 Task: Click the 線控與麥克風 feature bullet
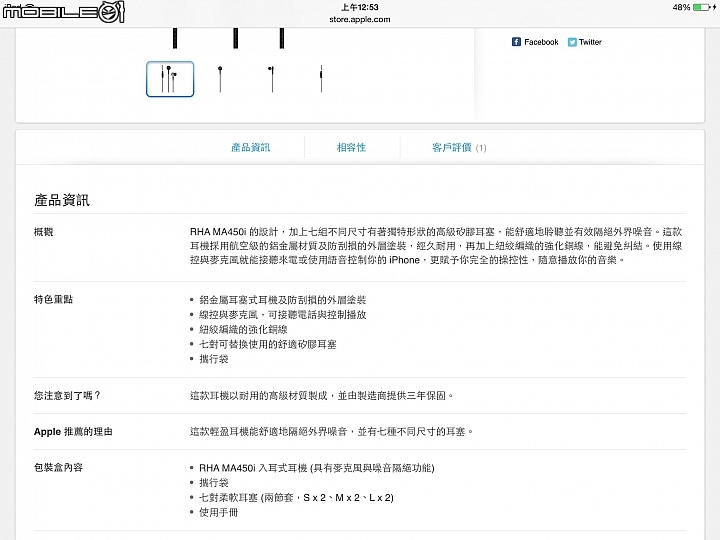282,315
